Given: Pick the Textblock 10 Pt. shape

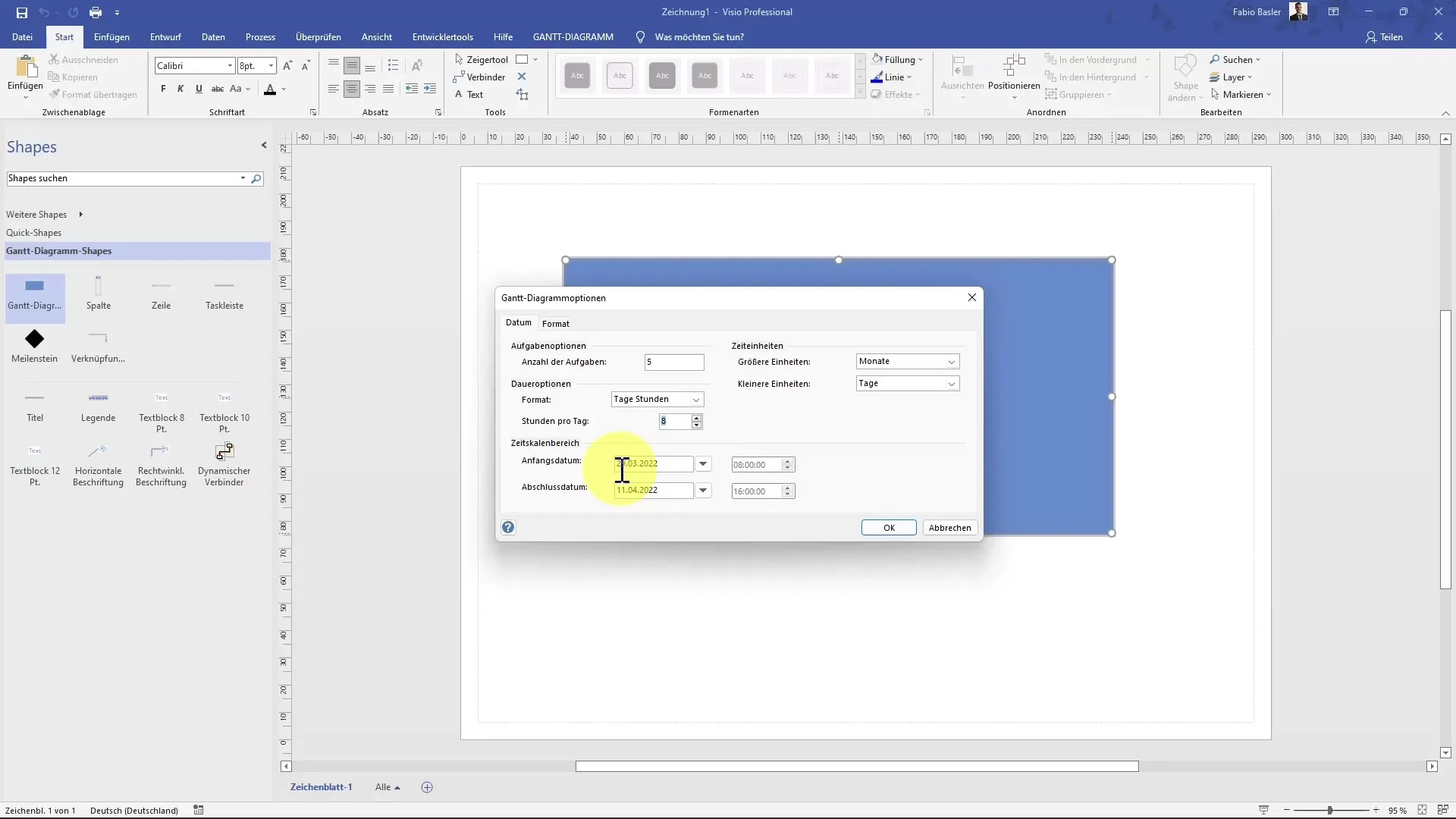Looking at the screenshot, I should point(224,412).
